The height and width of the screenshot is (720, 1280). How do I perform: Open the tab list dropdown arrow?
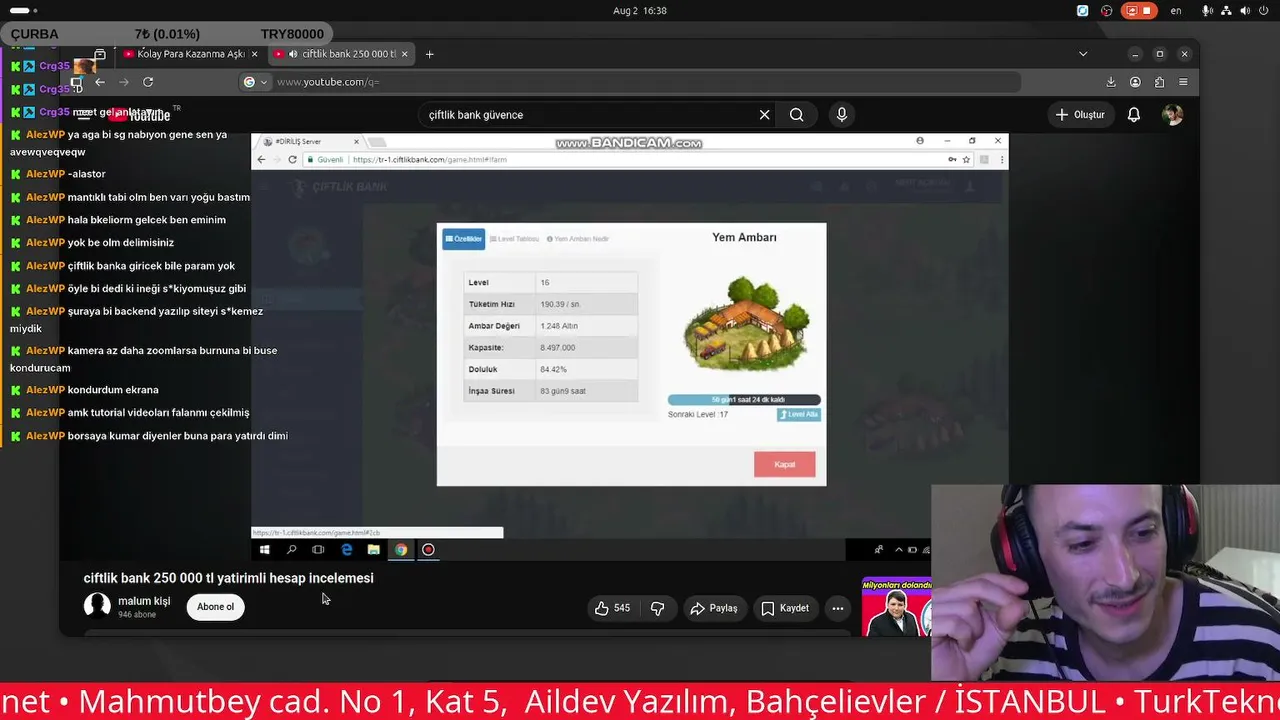click(x=1083, y=54)
